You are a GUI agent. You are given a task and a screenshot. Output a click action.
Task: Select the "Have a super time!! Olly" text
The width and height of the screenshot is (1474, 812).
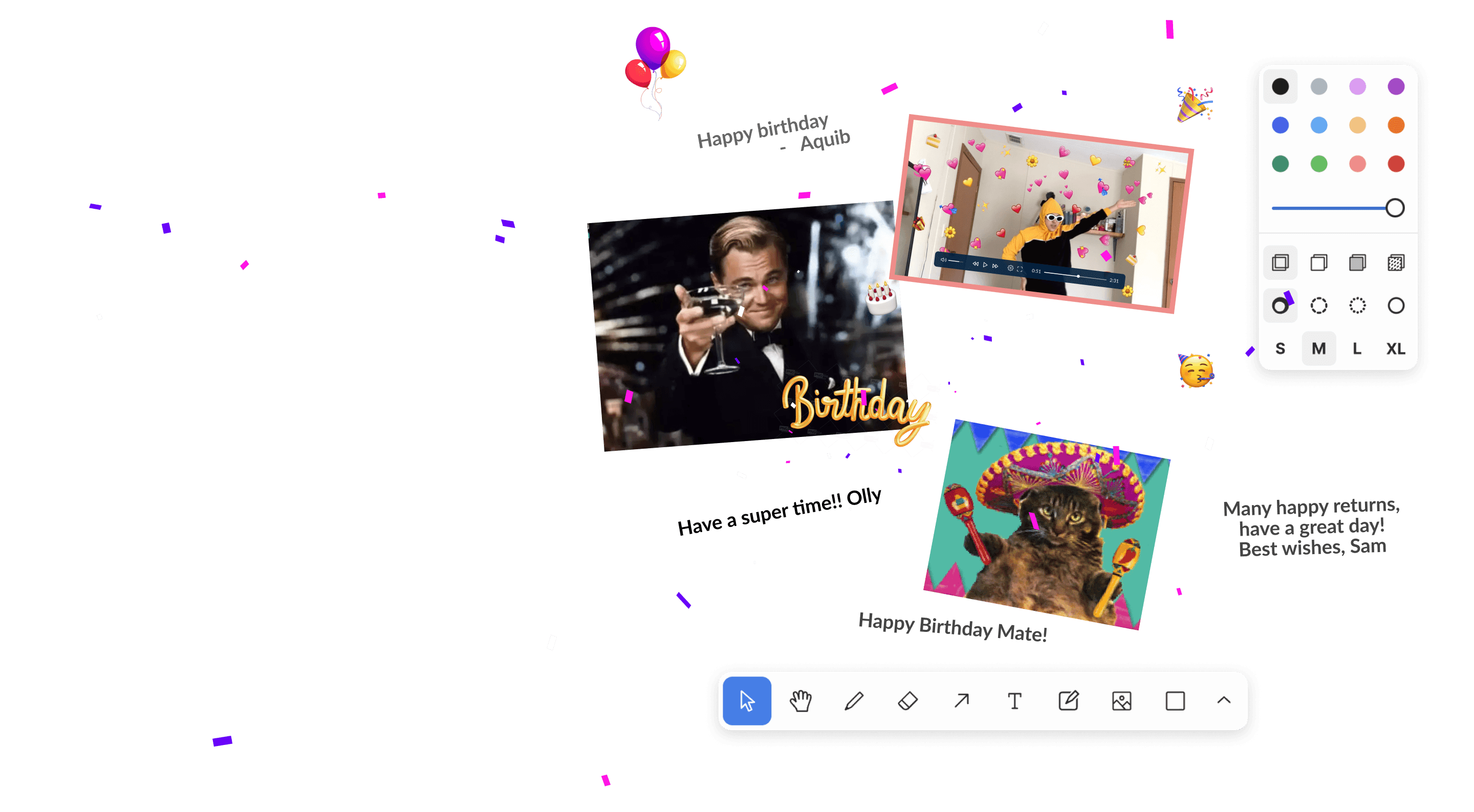(779, 512)
